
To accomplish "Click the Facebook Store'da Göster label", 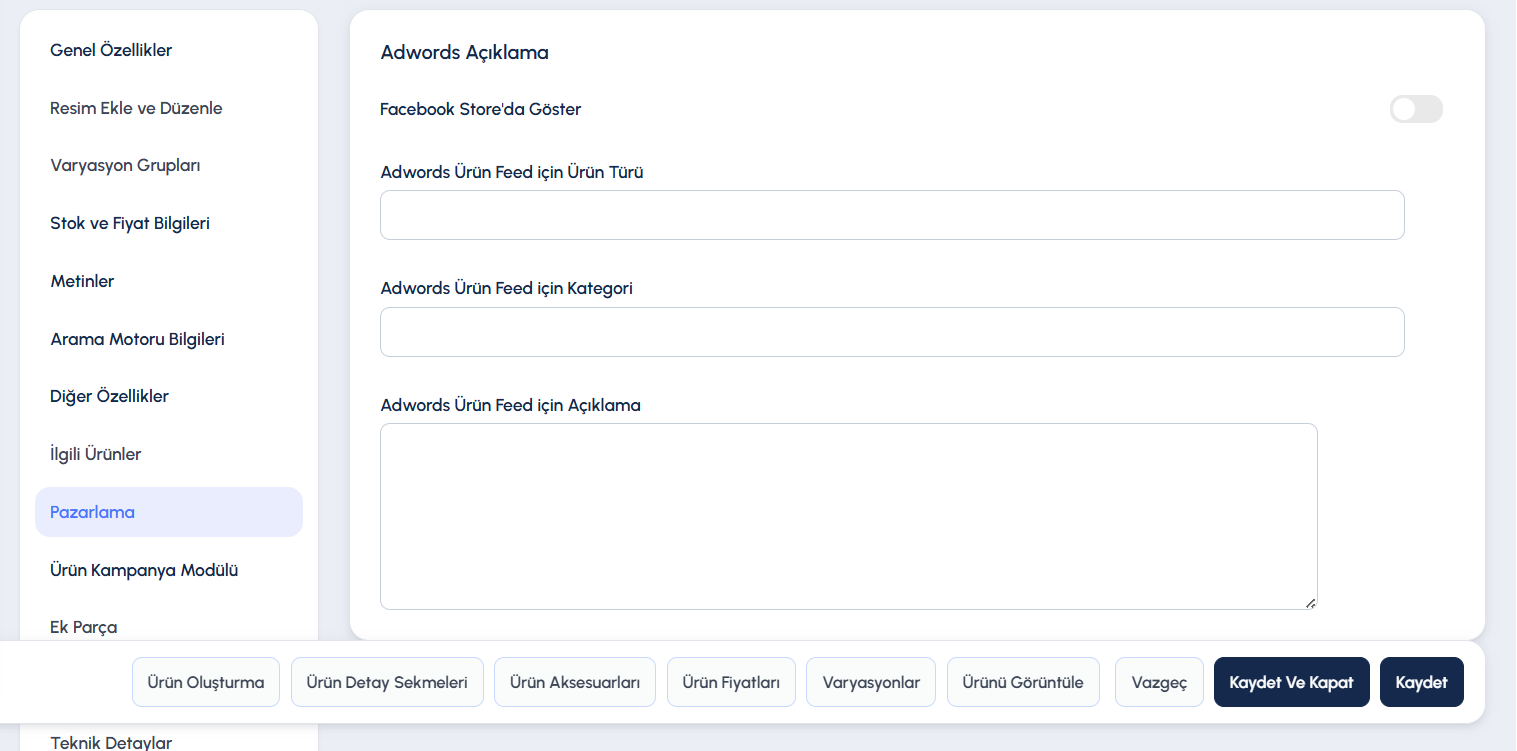I will [480, 109].
